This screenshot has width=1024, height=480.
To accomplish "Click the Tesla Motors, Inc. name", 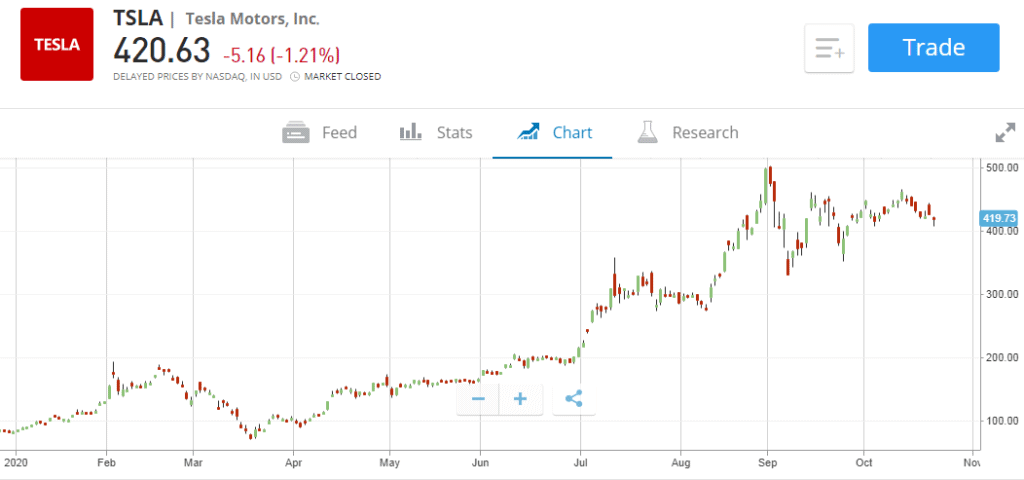I will click(253, 19).
